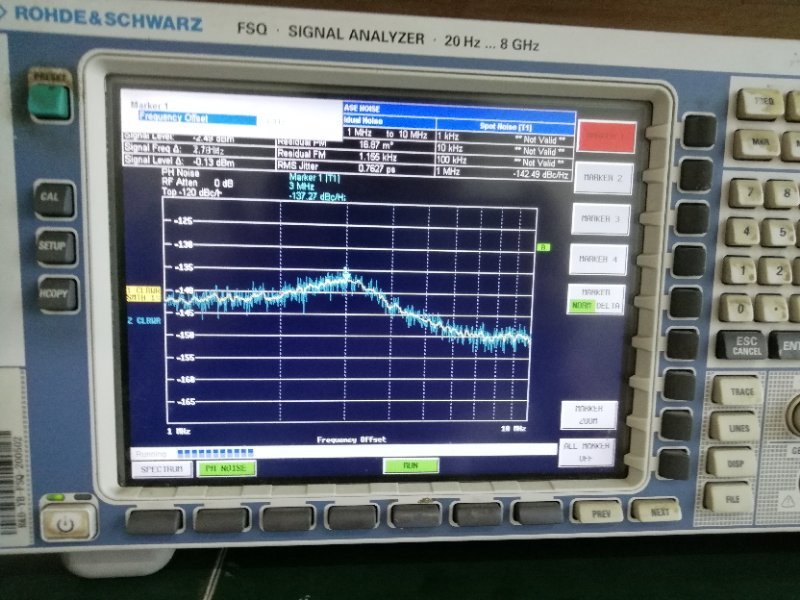Push black hardware key beside MARKER 2 softkey
The image size is (800, 600).
pyautogui.click(x=696, y=175)
